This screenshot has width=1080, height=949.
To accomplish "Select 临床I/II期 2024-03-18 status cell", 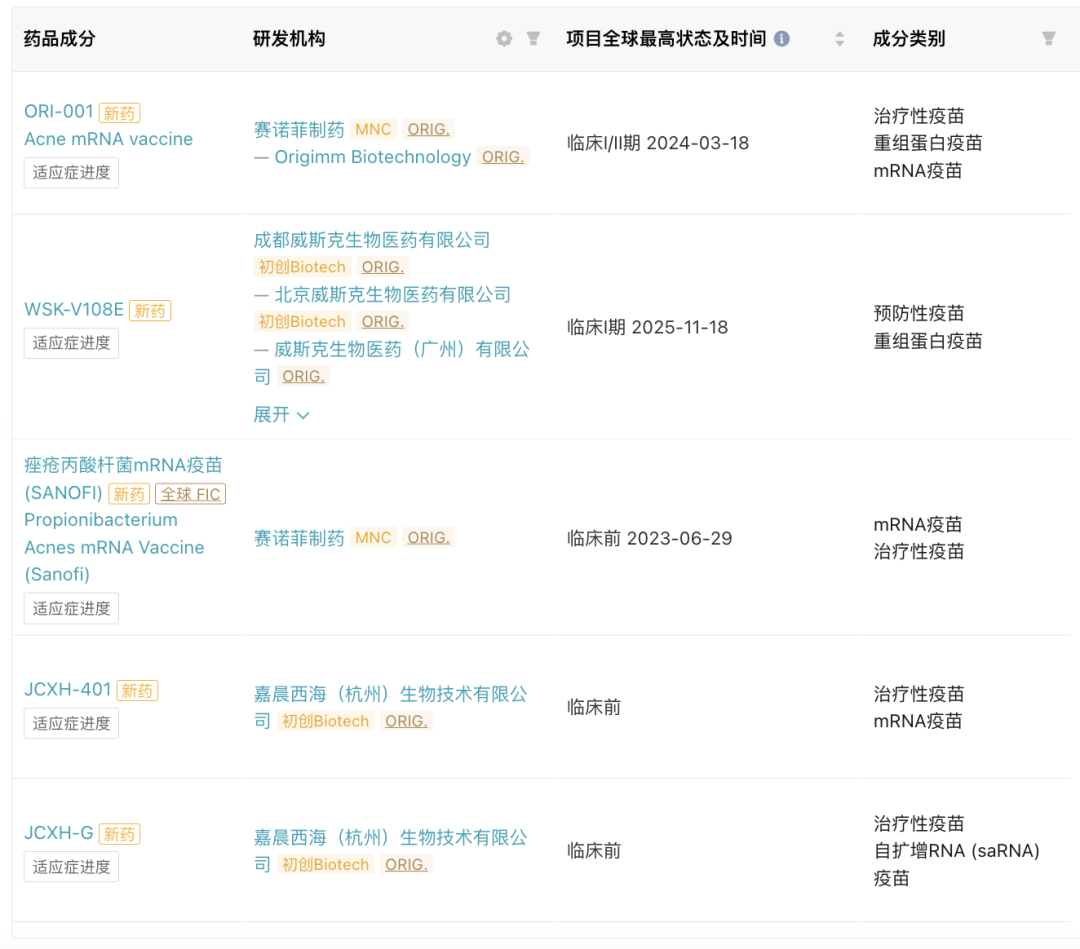I will click(658, 143).
